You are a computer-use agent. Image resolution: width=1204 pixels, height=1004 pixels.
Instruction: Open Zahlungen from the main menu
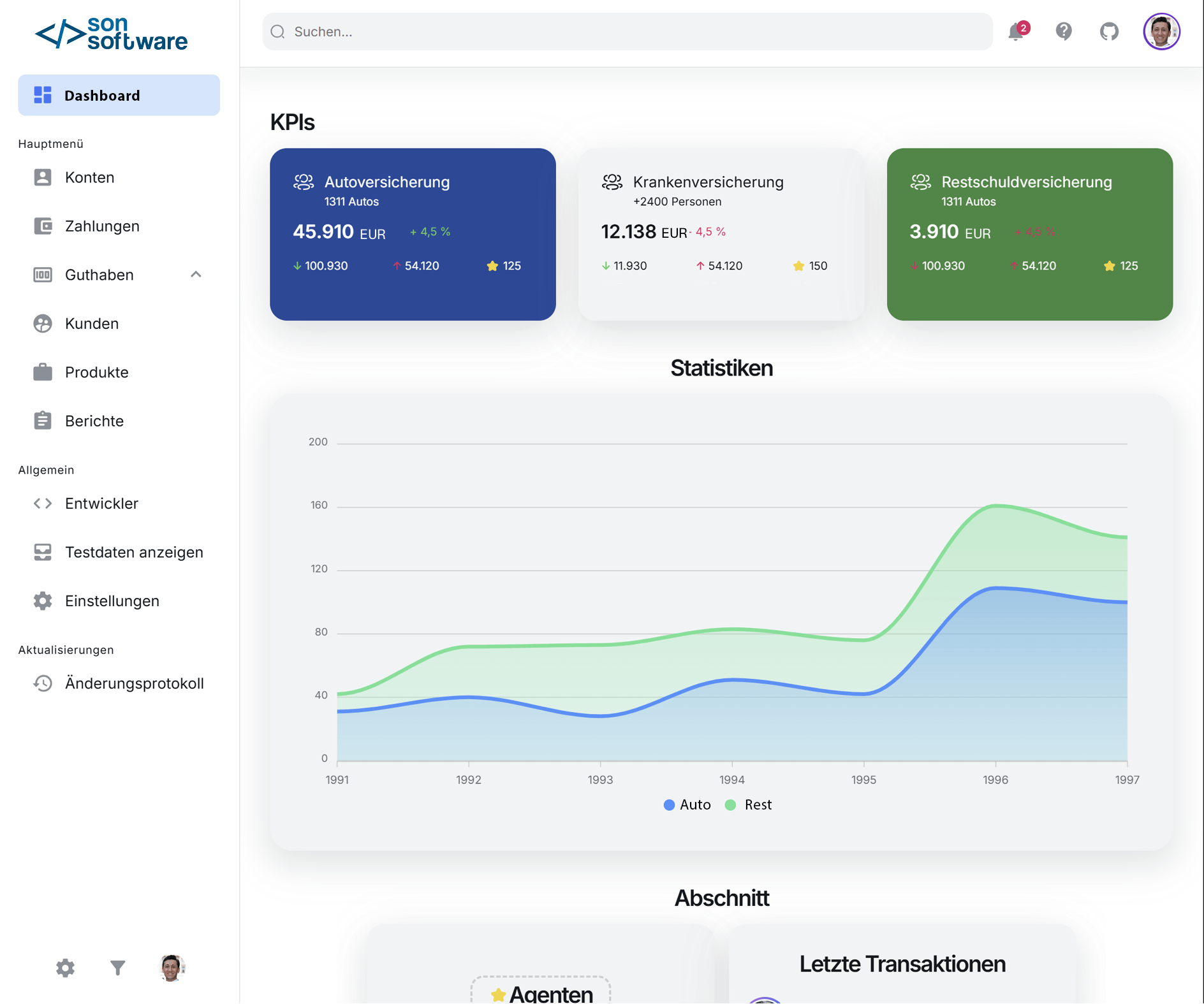coord(102,226)
